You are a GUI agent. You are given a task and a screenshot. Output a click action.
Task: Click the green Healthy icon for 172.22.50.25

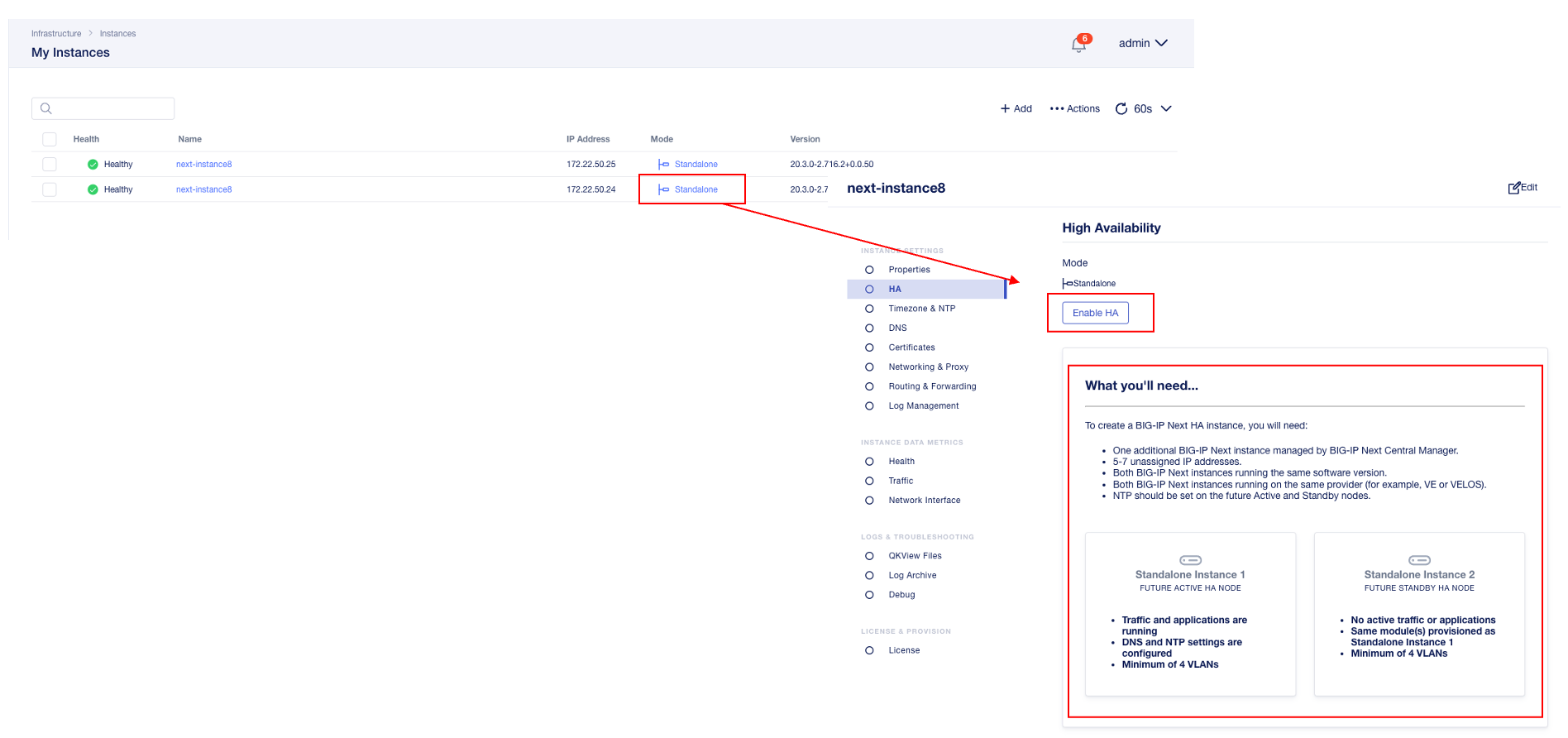[x=93, y=165]
